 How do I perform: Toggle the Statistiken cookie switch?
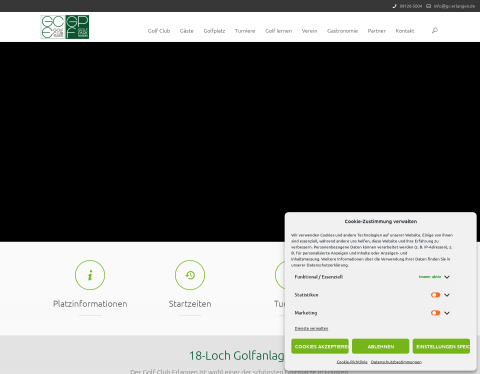pos(435,295)
